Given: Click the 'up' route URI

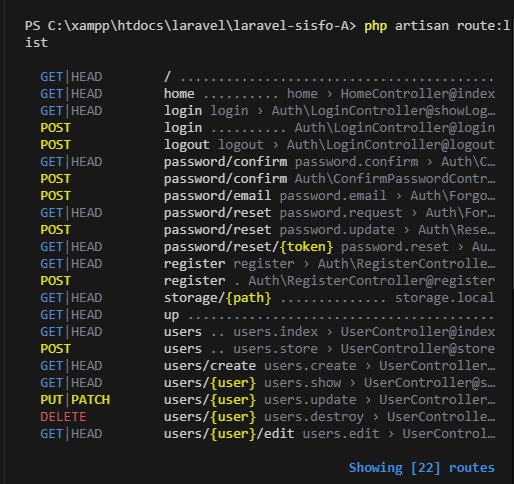Looking at the screenshot, I should 171,315.
